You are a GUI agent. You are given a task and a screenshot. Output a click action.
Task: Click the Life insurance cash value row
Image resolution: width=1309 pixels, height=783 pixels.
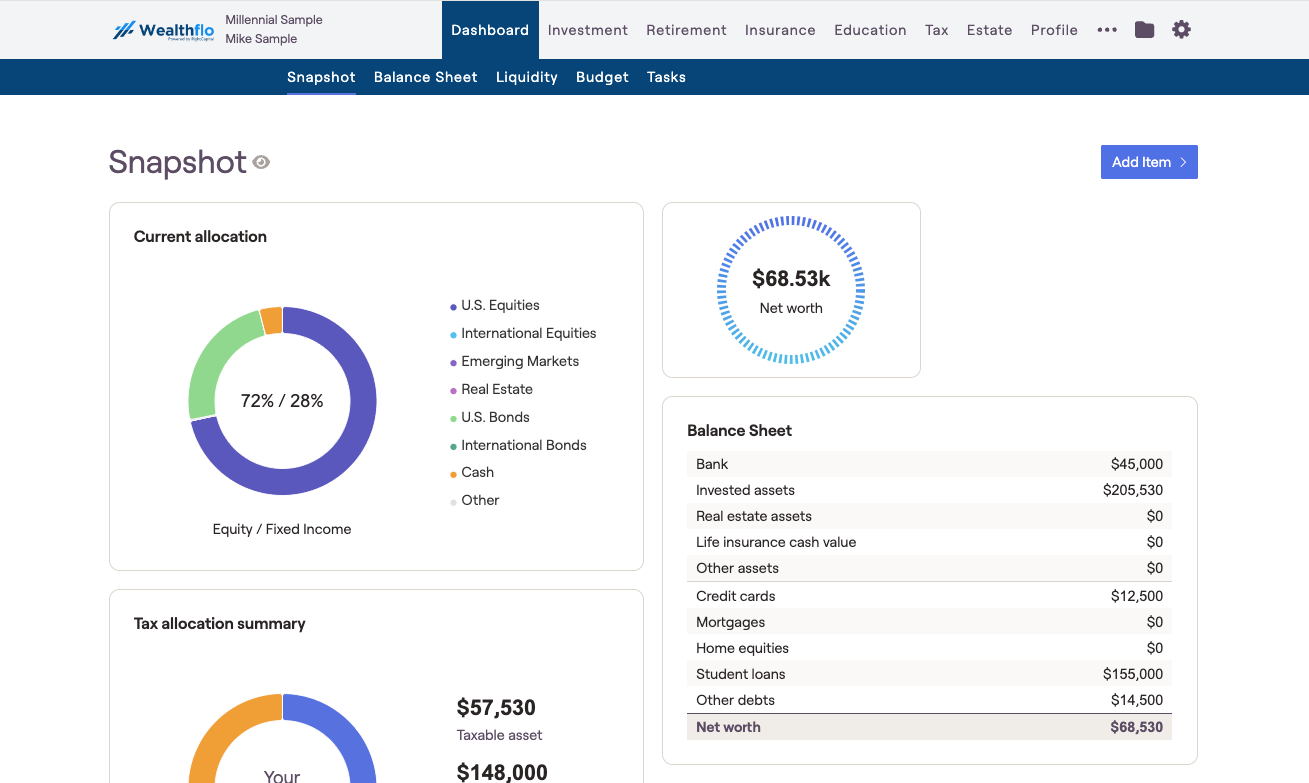click(929, 542)
